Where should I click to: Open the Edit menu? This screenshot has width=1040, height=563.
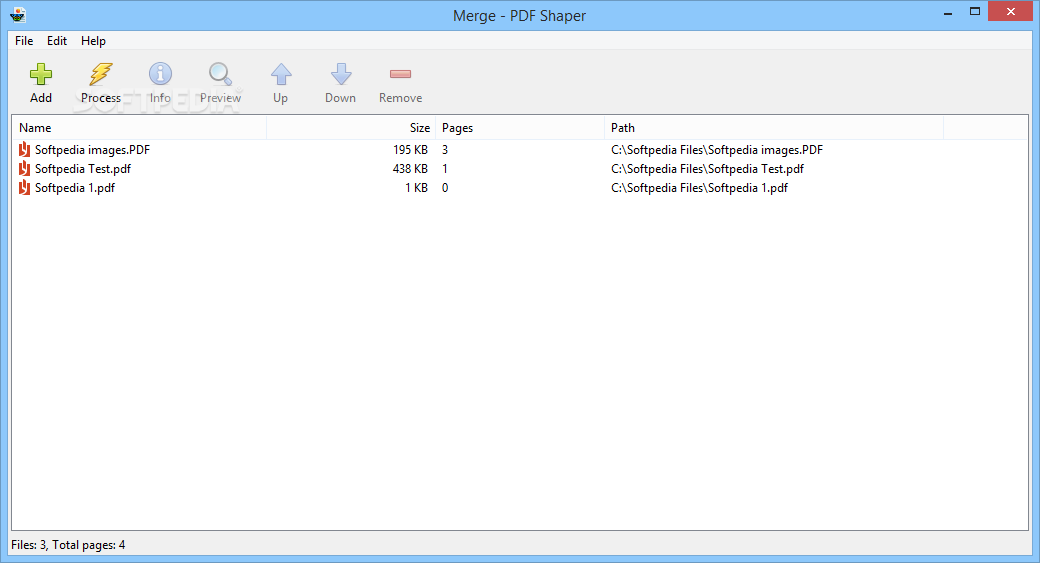coord(56,40)
